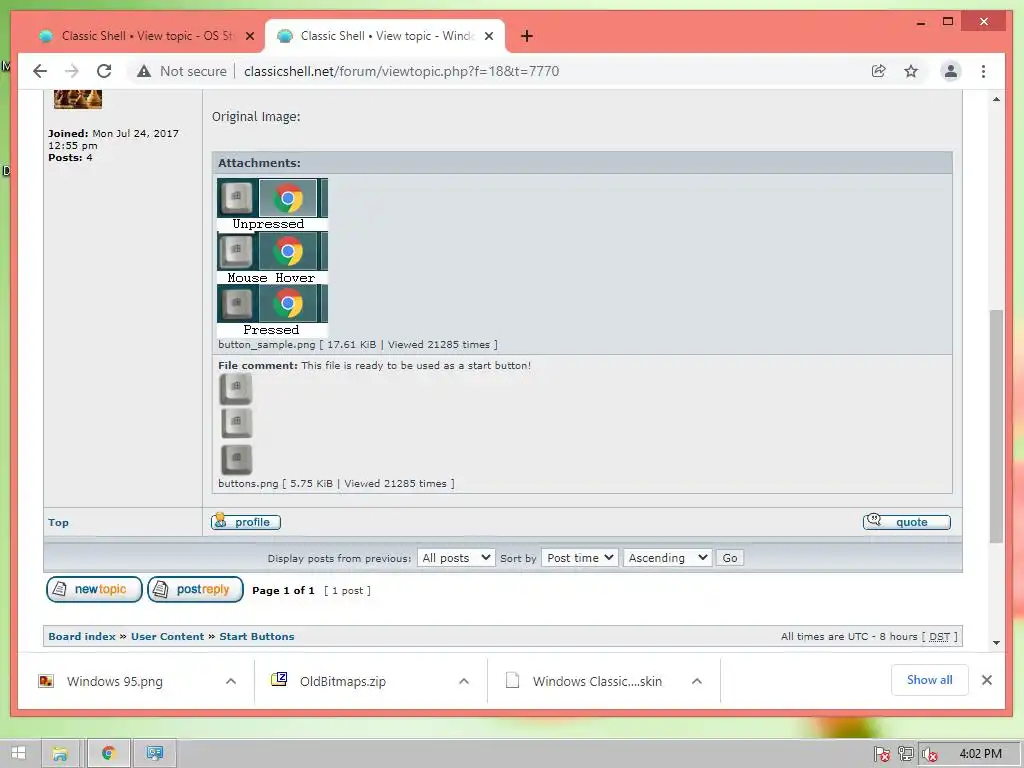
Task: Click the page scroll-up arrow
Action: 996,99
